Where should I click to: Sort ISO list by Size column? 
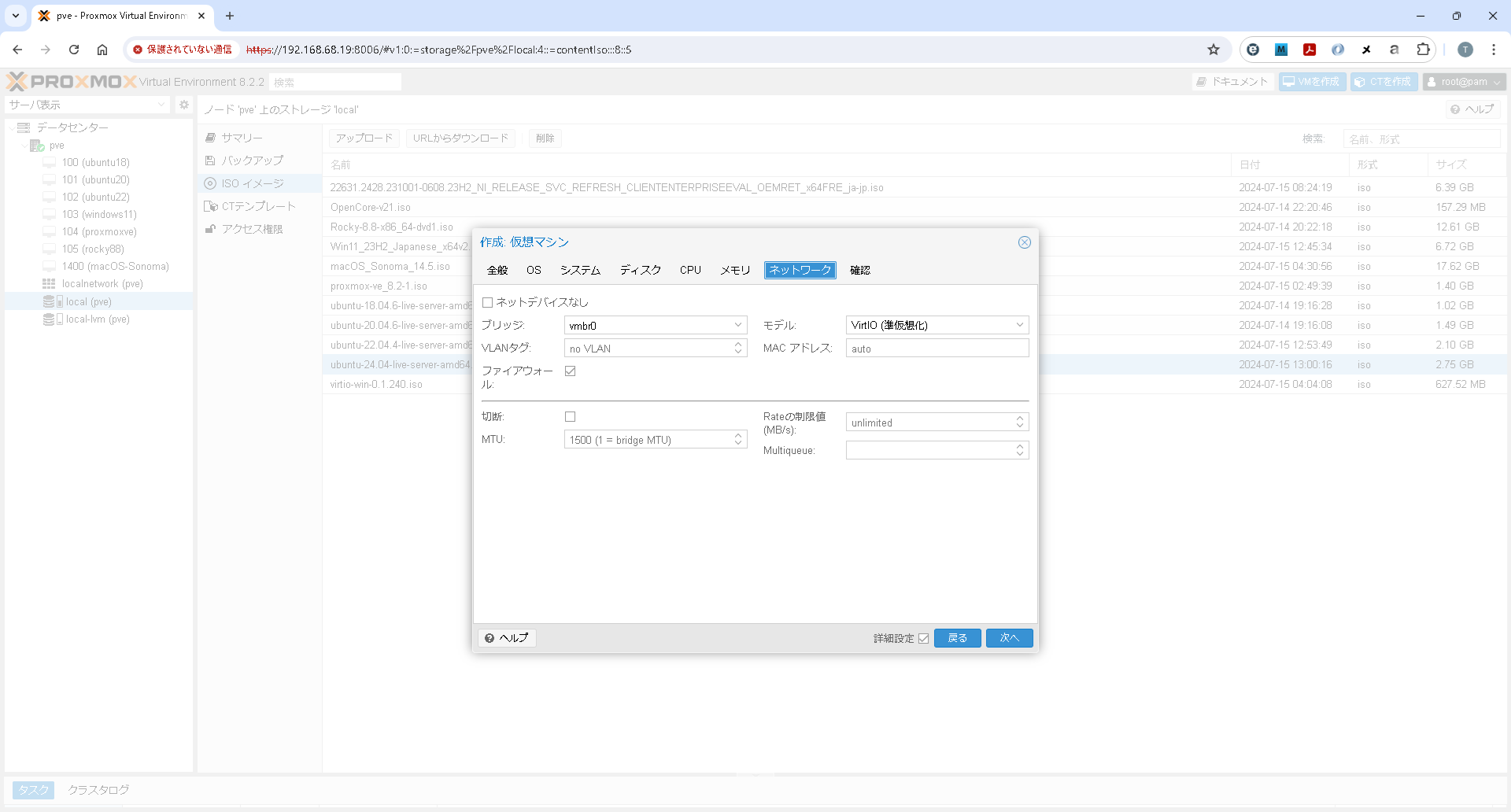click(1466, 164)
